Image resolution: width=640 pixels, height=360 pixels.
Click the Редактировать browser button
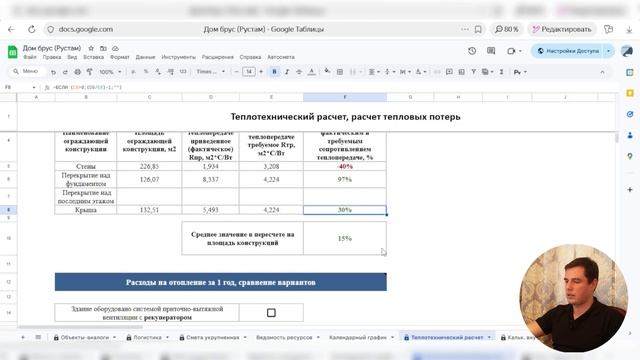point(562,29)
